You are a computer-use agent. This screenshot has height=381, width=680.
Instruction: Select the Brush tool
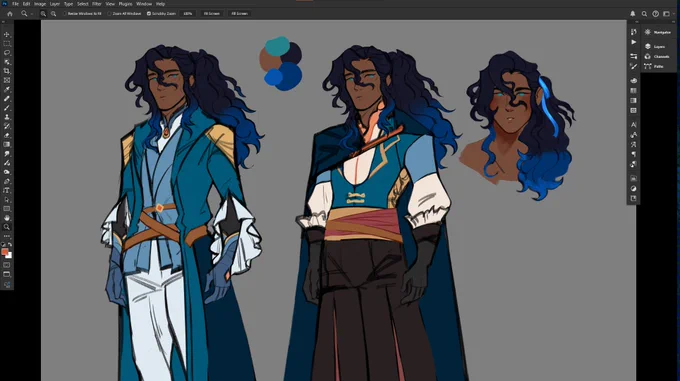coord(7,107)
